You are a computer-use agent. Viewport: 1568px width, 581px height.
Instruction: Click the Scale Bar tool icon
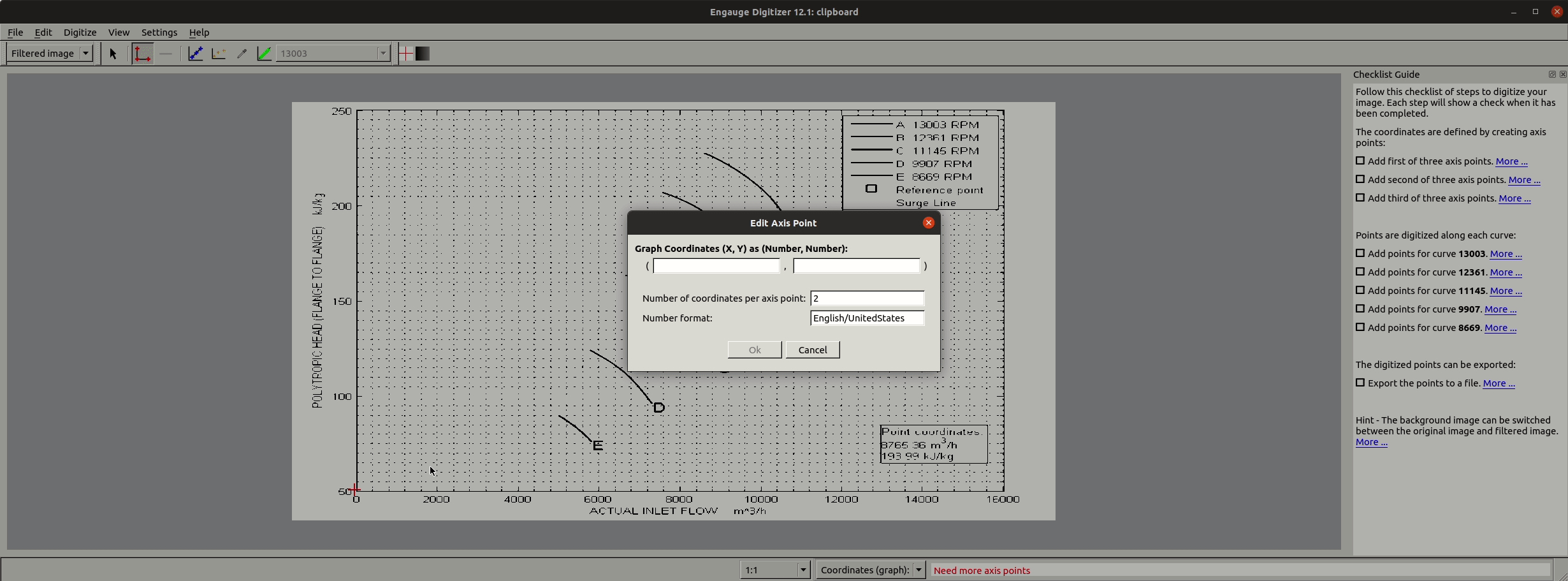166,54
